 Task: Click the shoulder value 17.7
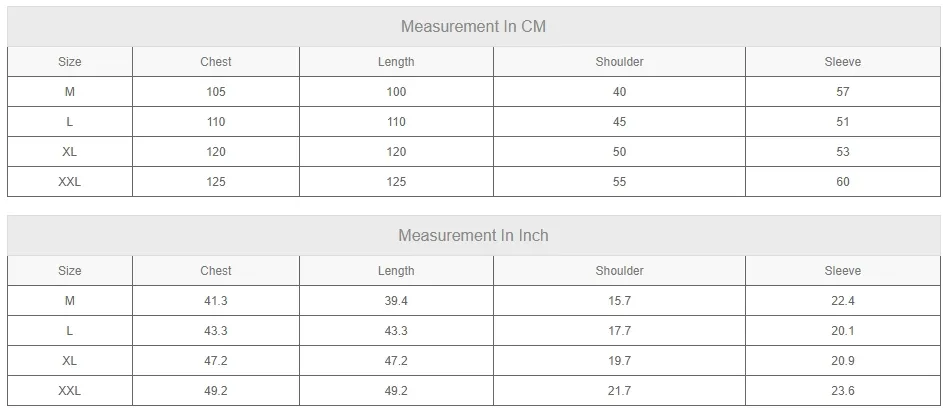(x=619, y=331)
